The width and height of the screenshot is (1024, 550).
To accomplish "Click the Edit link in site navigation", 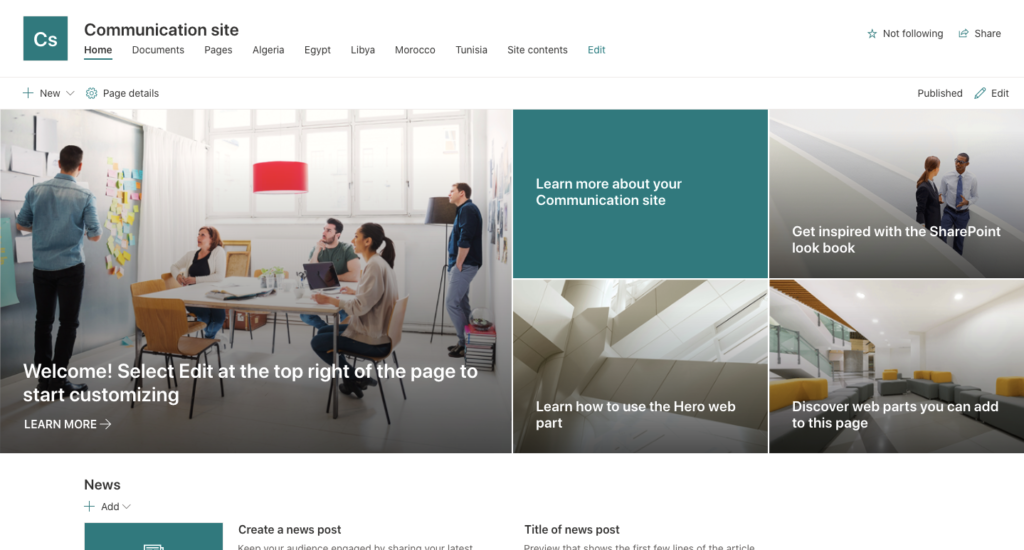I will (596, 50).
